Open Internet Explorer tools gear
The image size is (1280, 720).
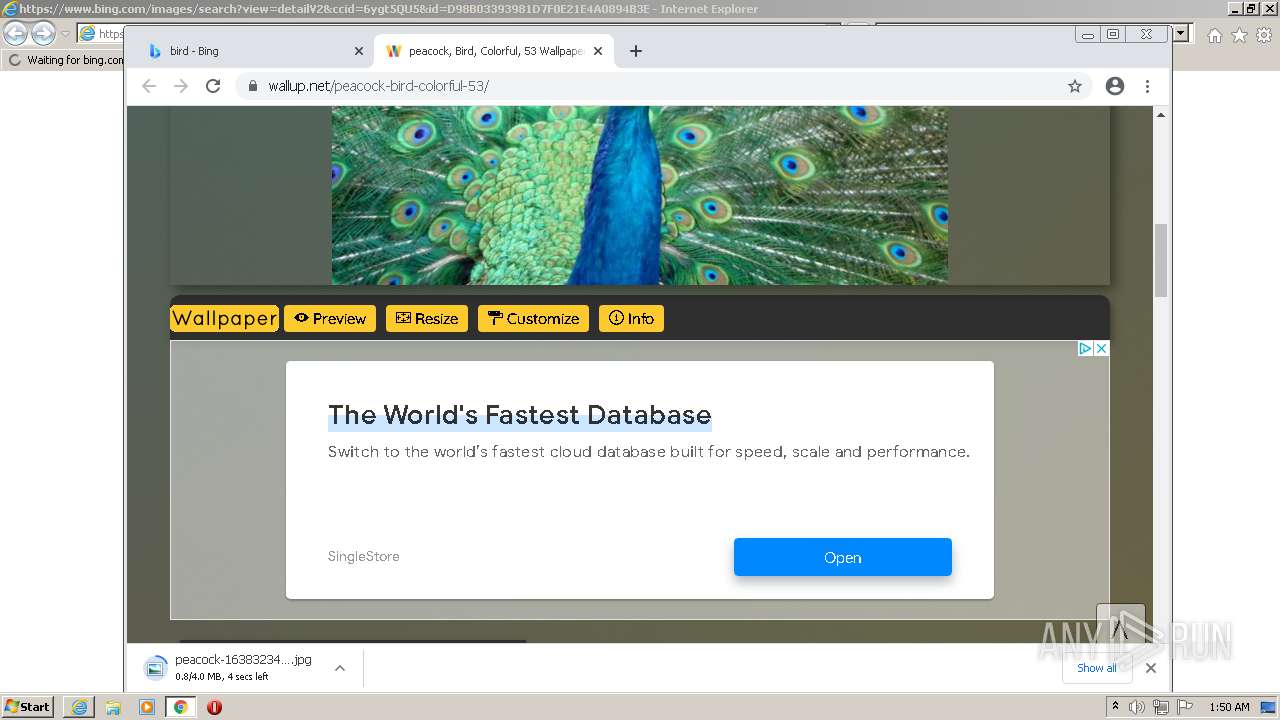click(x=1263, y=35)
